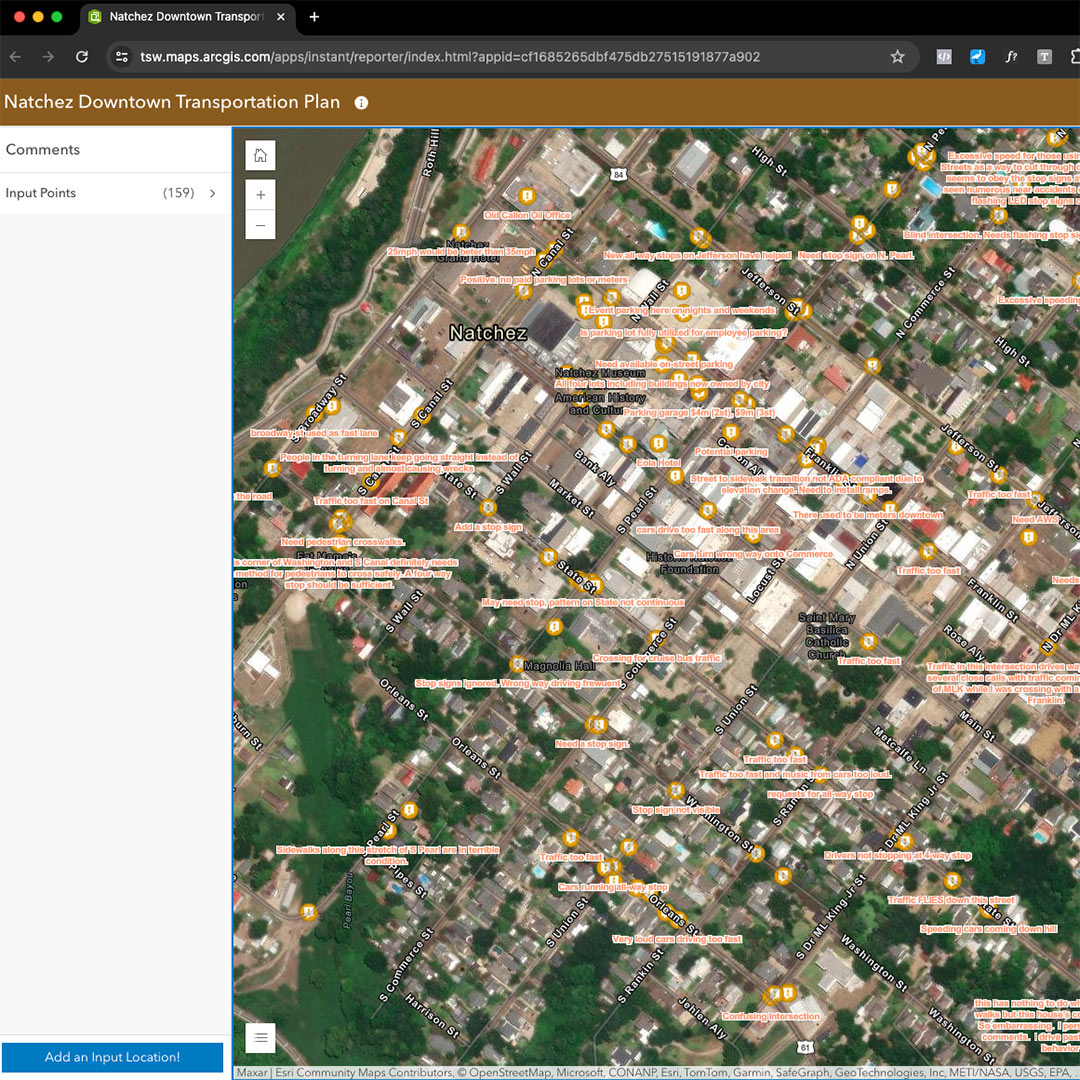Click the Potential parking map marker

click(731, 433)
